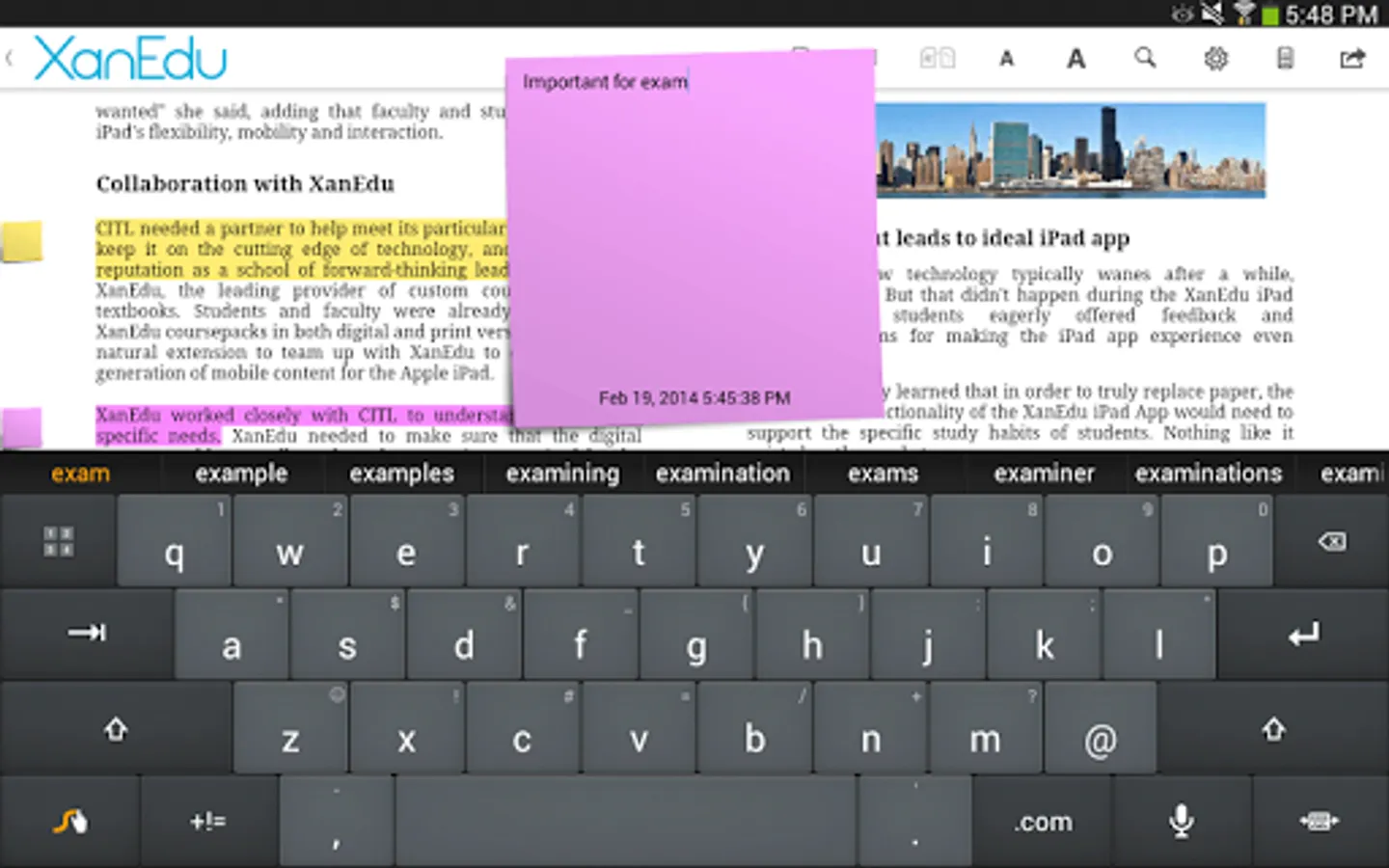Viewport: 1389px width, 868px height.
Task: Tap the Tab key on keyboard
Action: point(86,634)
